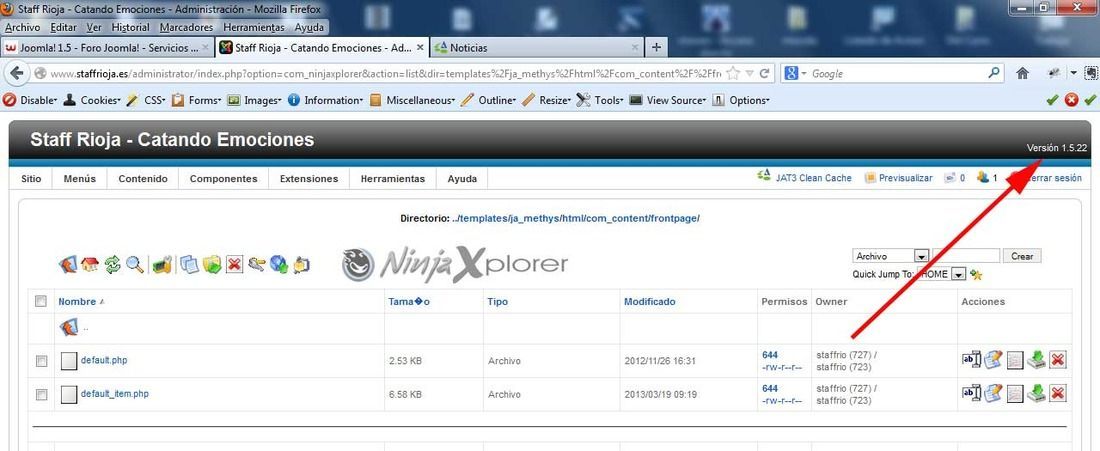Edit default.php with the pencil icon

click(993, 360)
